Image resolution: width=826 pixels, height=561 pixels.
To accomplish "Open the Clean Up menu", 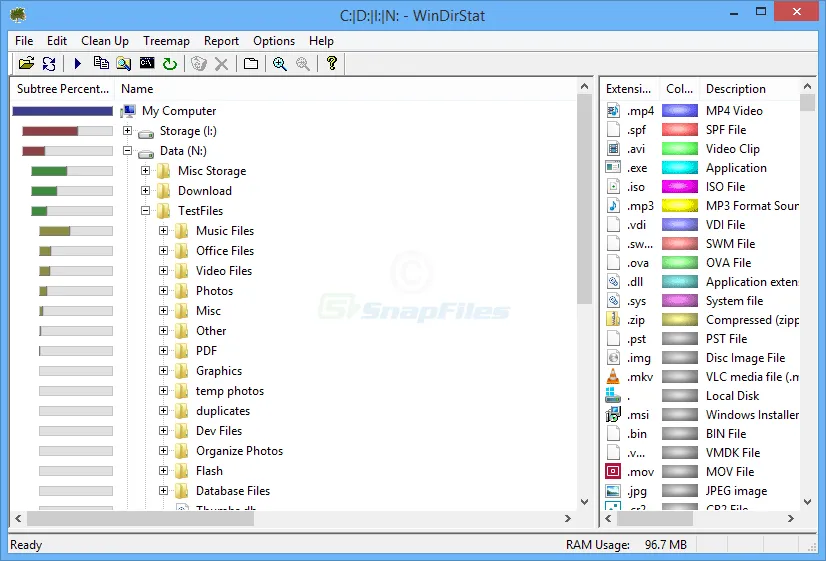I will pyautogui.click(x=105, y=41).
